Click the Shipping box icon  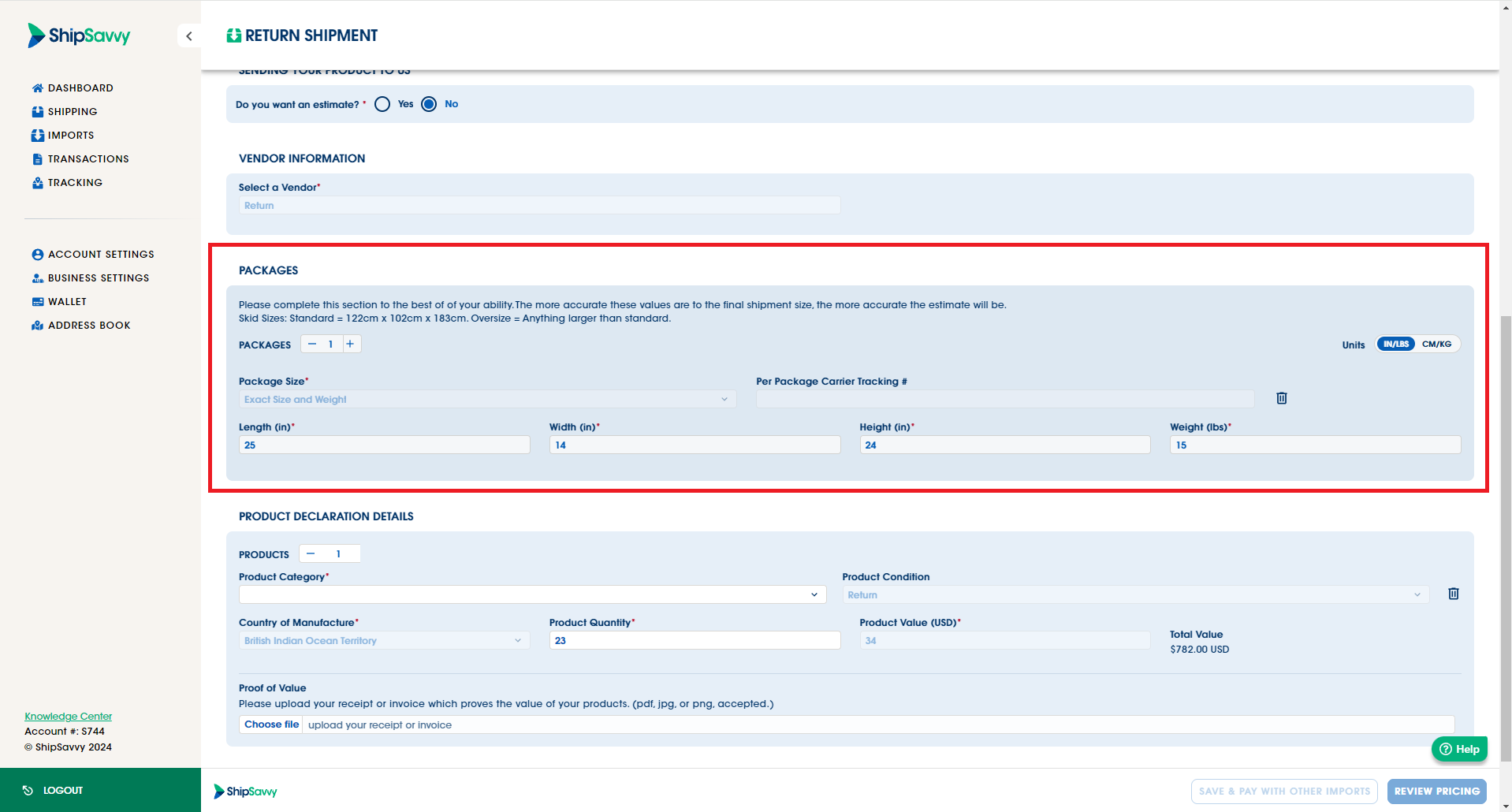coord(37,112)
